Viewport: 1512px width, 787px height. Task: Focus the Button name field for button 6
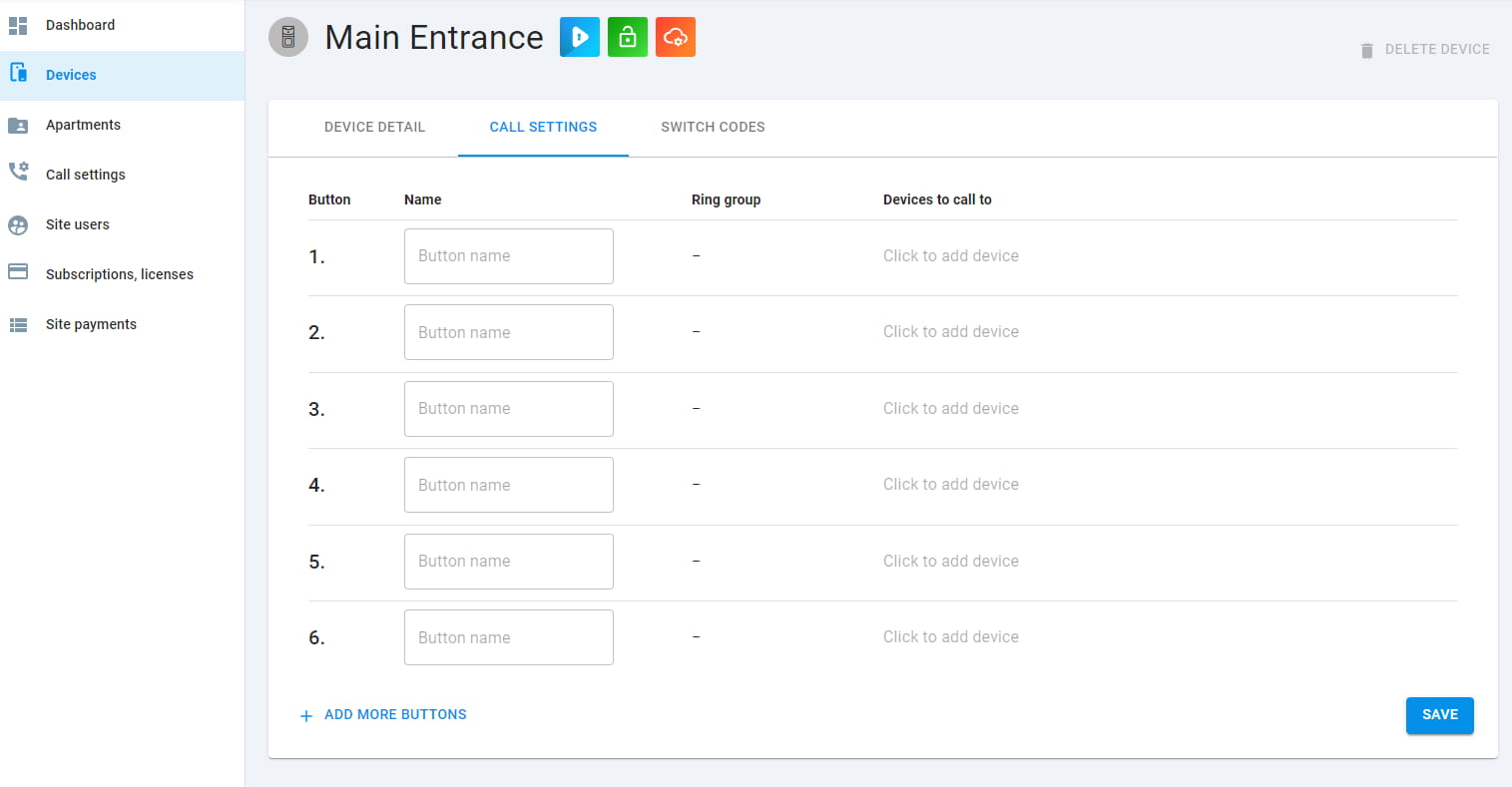[x=509, y=637]
